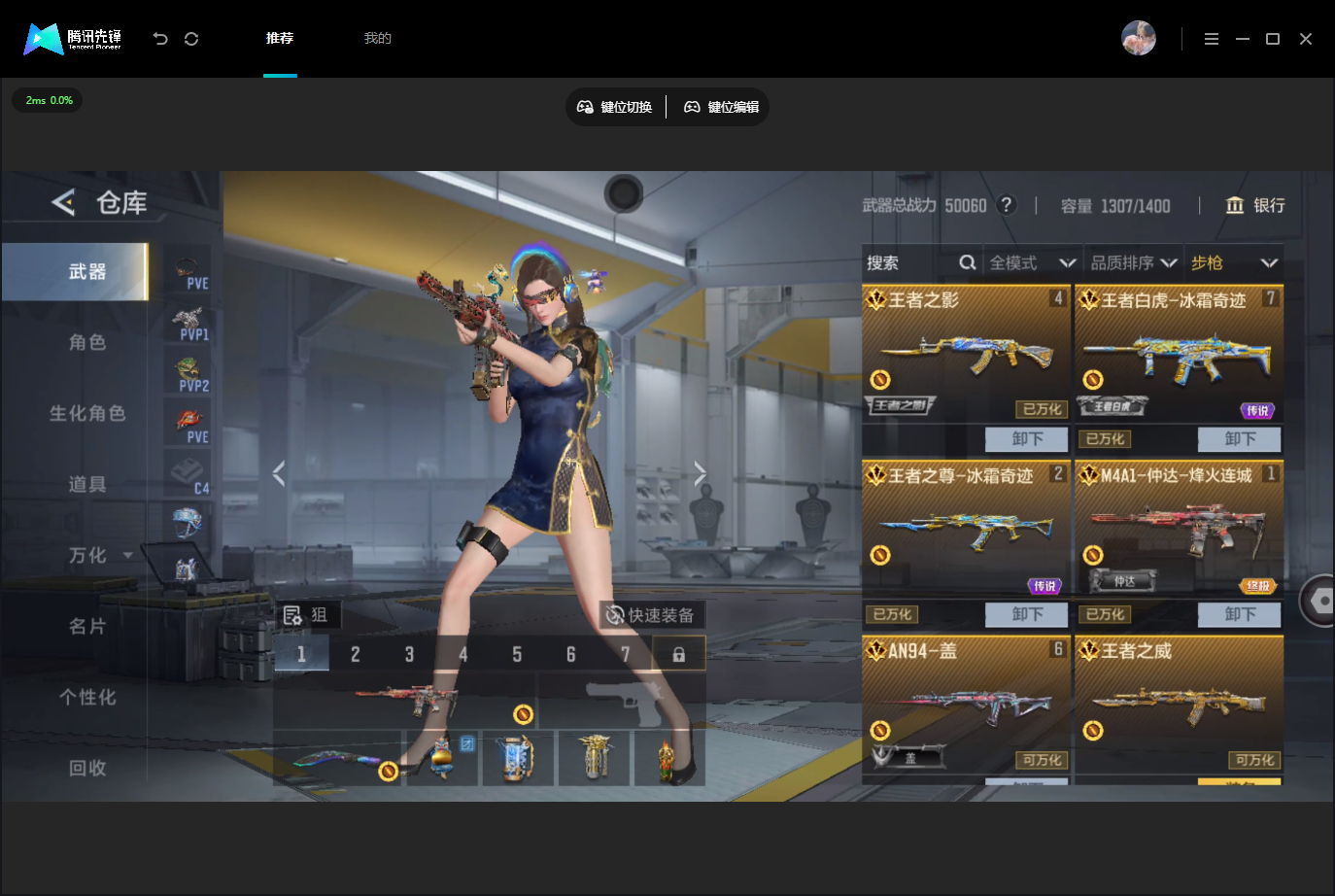Open the 银行 bank icon
Viewport: 1335px width, 896px height.
1234,205
